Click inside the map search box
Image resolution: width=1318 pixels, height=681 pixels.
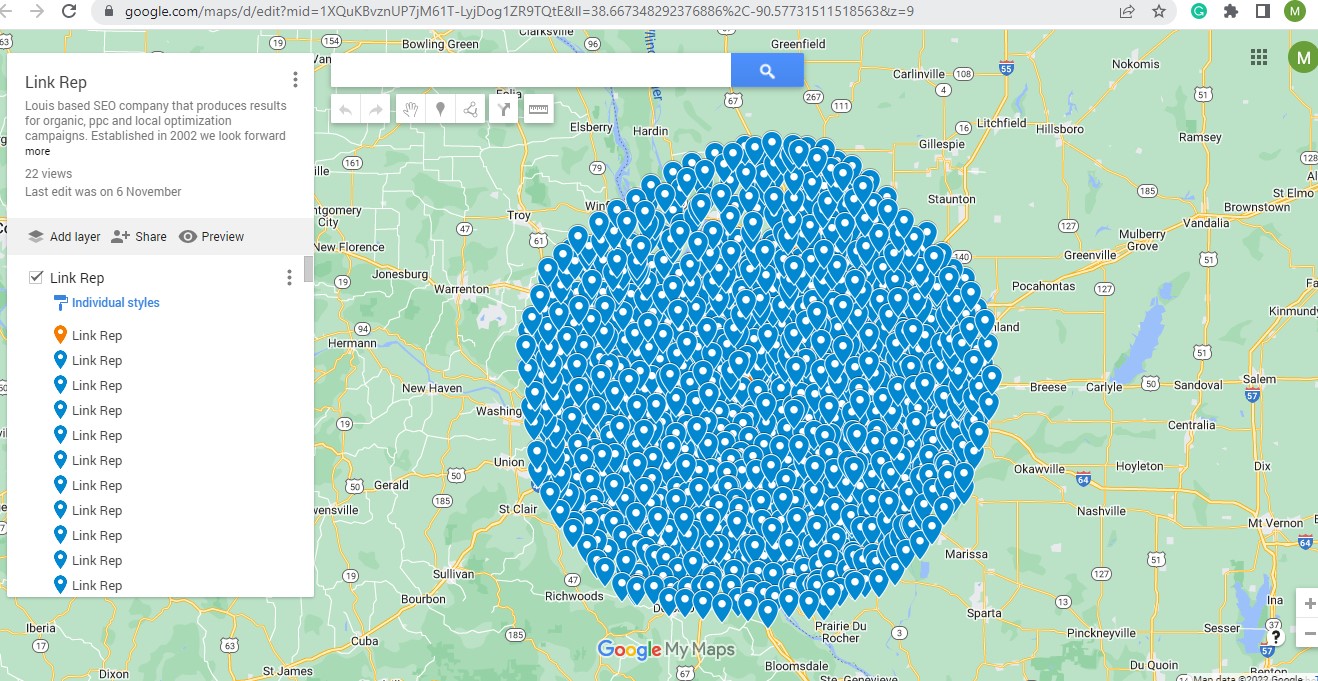point(530,70)
